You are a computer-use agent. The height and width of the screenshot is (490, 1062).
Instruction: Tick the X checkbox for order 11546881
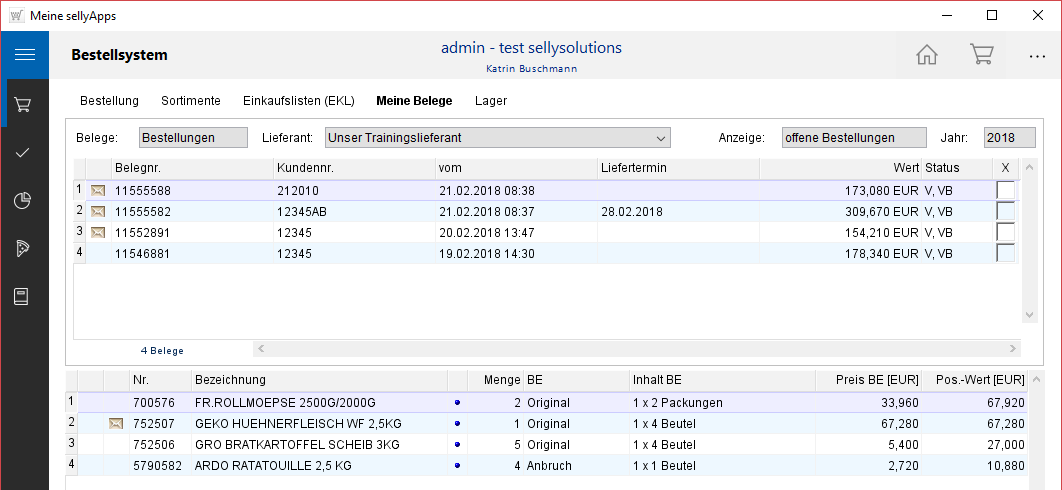[1005, 253]
